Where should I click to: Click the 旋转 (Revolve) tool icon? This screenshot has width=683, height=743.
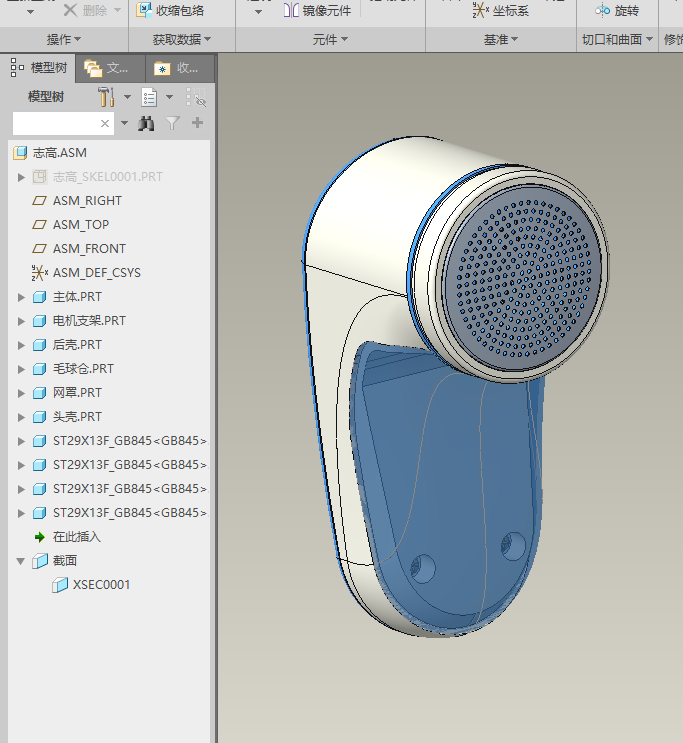click(602, 10)
